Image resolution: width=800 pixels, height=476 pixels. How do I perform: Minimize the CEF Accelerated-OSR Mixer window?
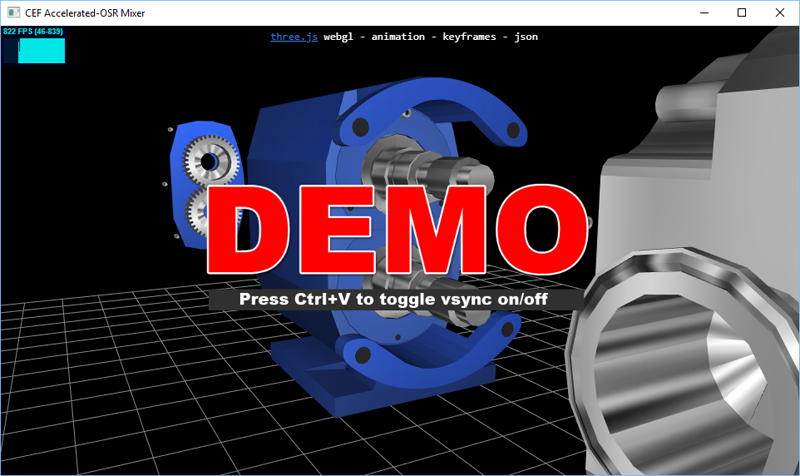(x=705, y=13)
